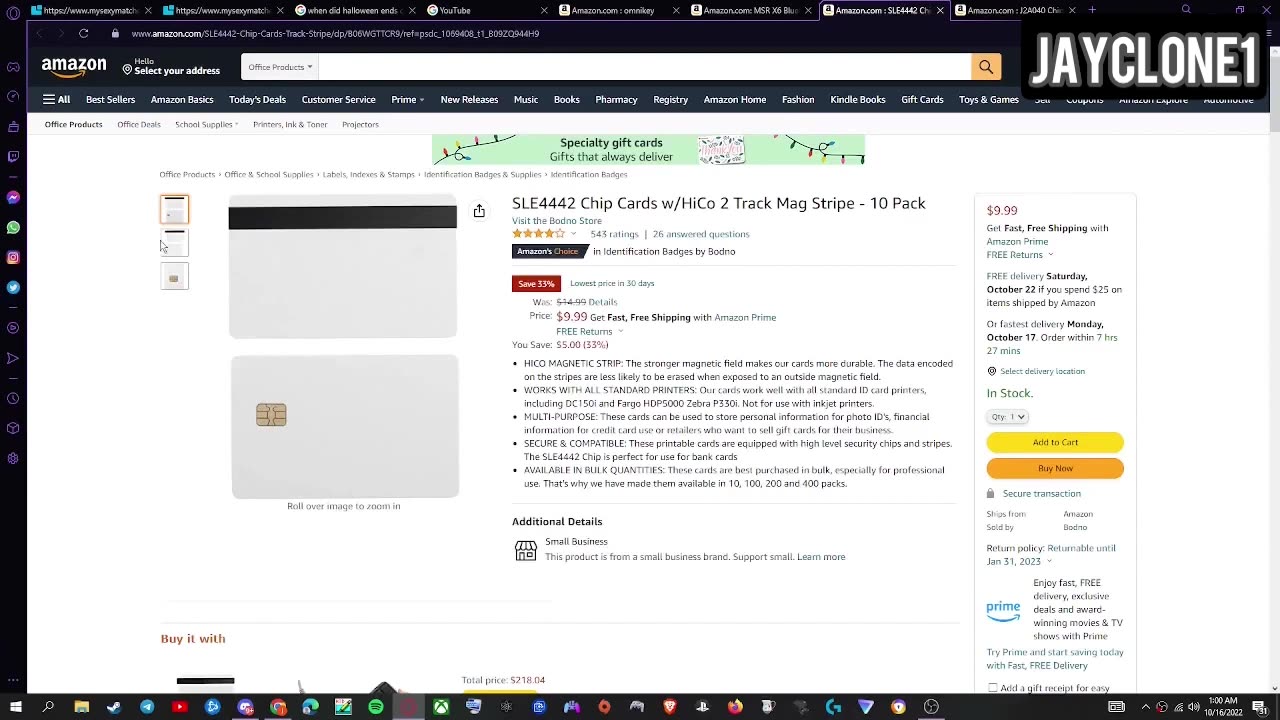Open Extensions cube icon in sidebar
1280x720 pixels.
pyautogui.click(x=13, y=428)
